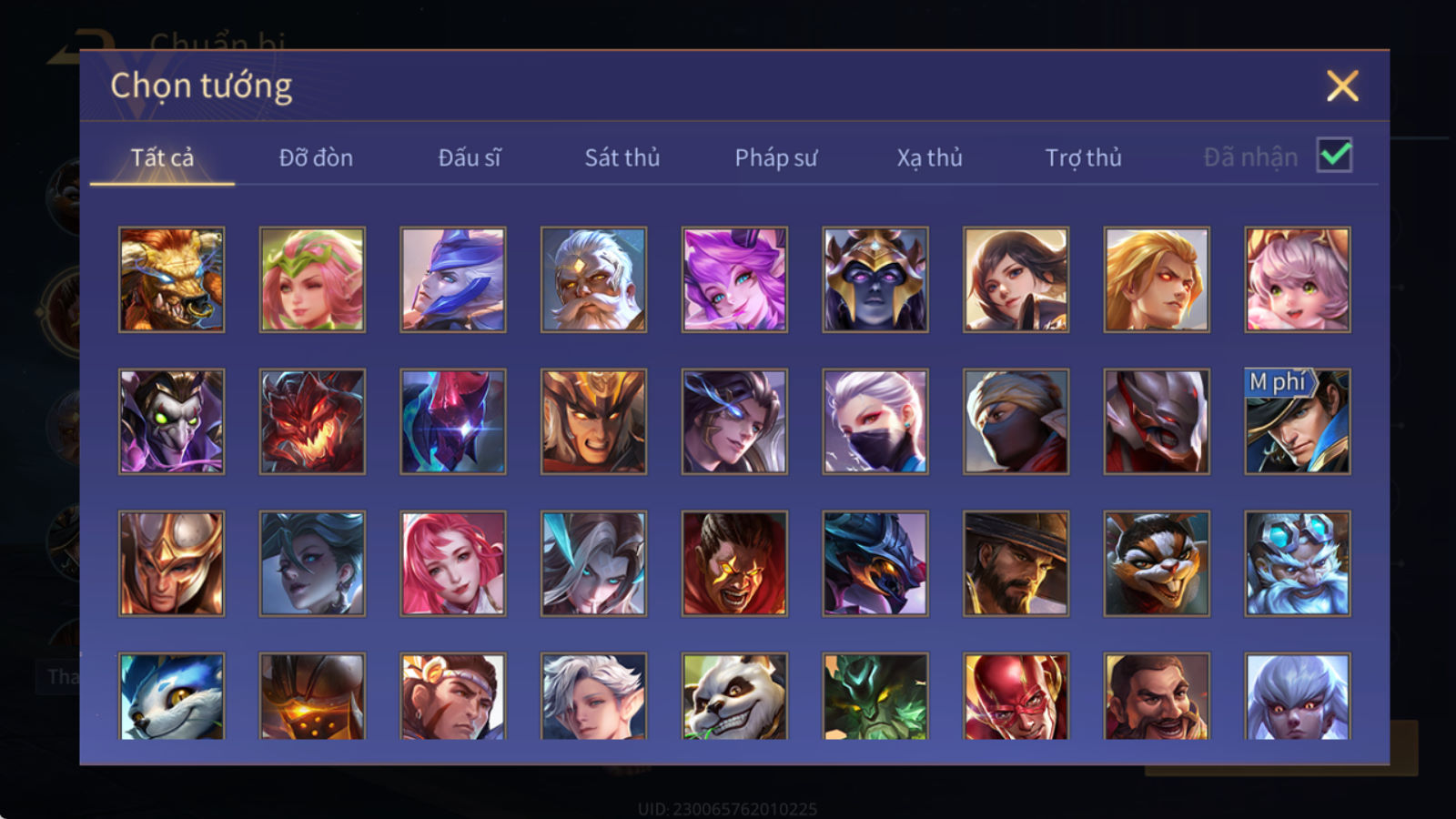The image size is (1456, 819).
Task: Select the red-suited Flash hero portrait
Action: (x=1016, y=696)
